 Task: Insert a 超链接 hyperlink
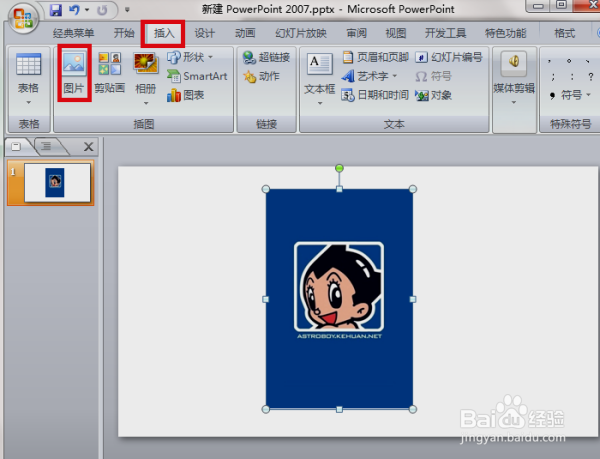pos(266,57)
